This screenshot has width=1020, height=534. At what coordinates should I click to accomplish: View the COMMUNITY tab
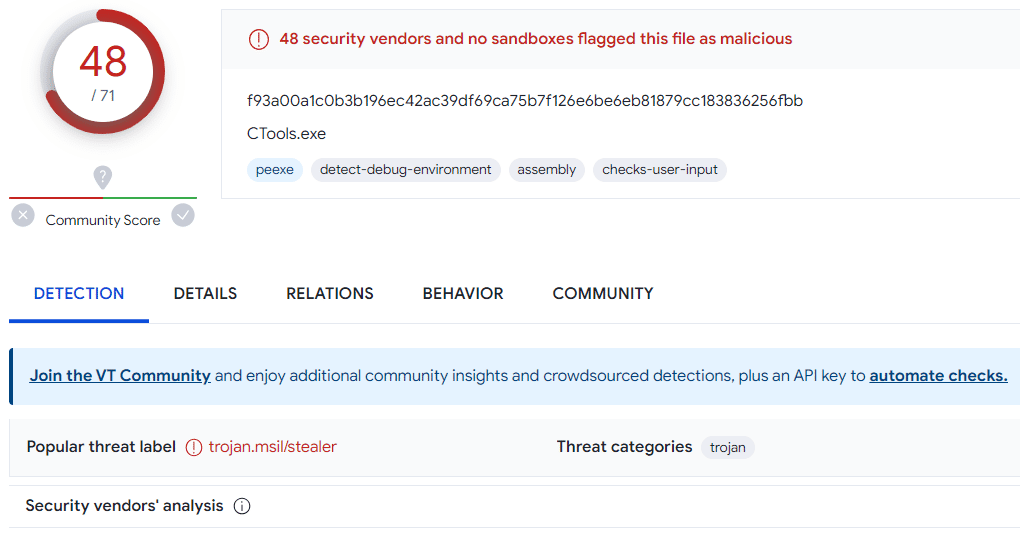603,293
